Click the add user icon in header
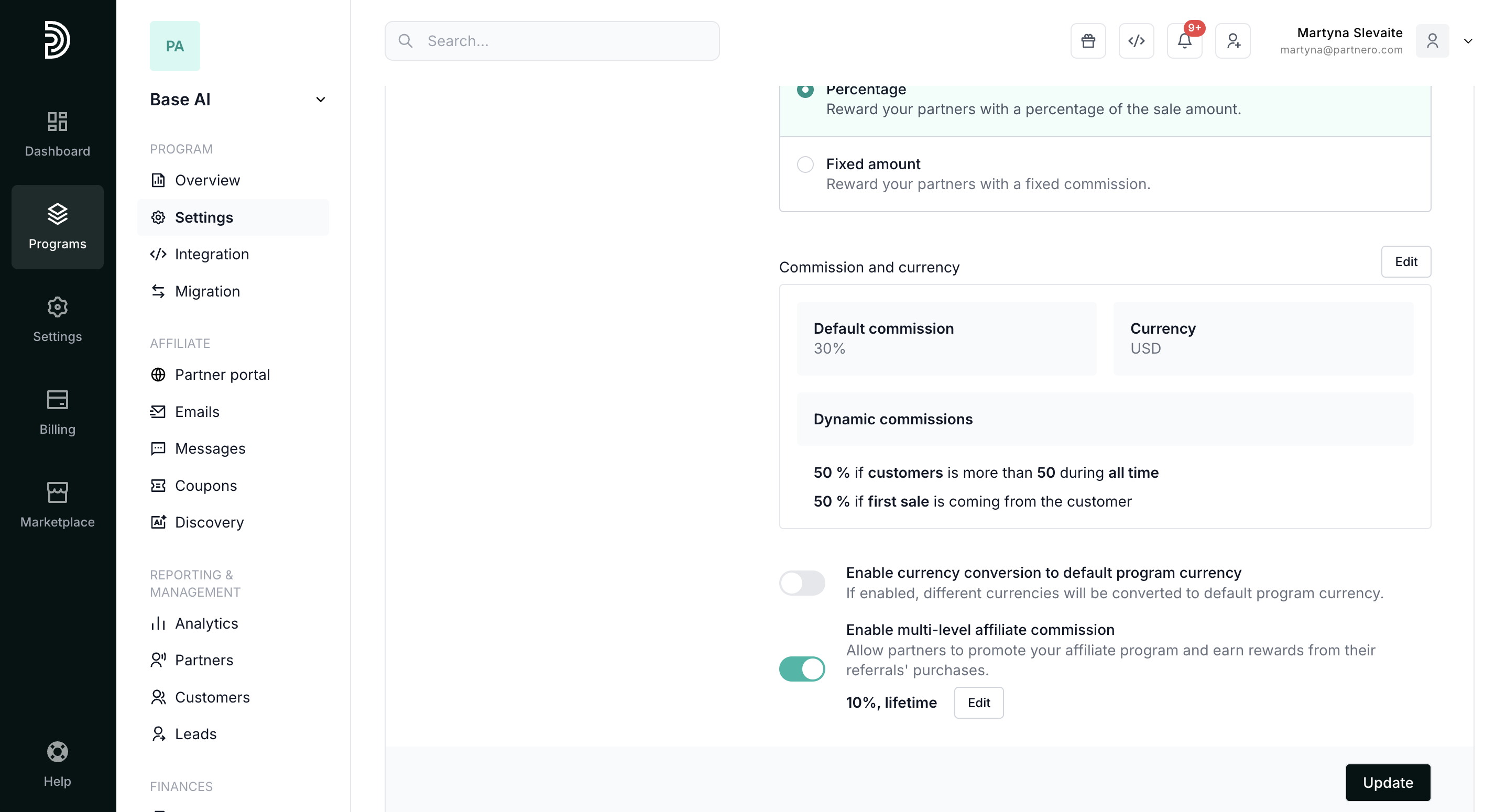 1232,41
